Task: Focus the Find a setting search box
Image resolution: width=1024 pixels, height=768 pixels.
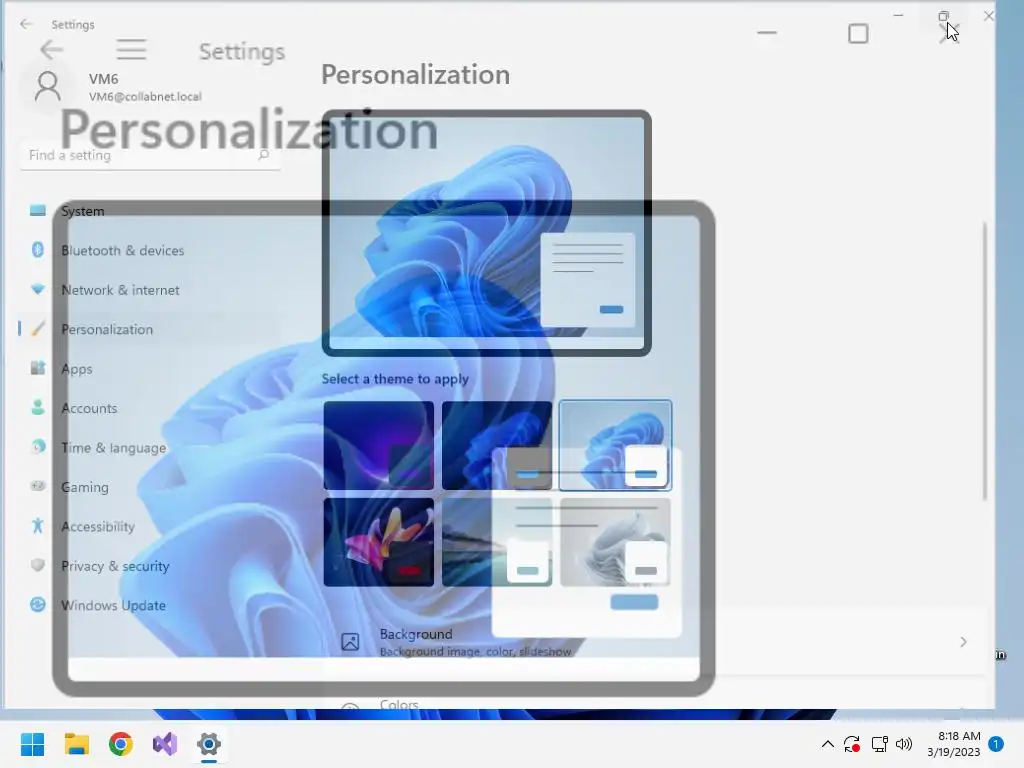Action: (x=150, y=155)
